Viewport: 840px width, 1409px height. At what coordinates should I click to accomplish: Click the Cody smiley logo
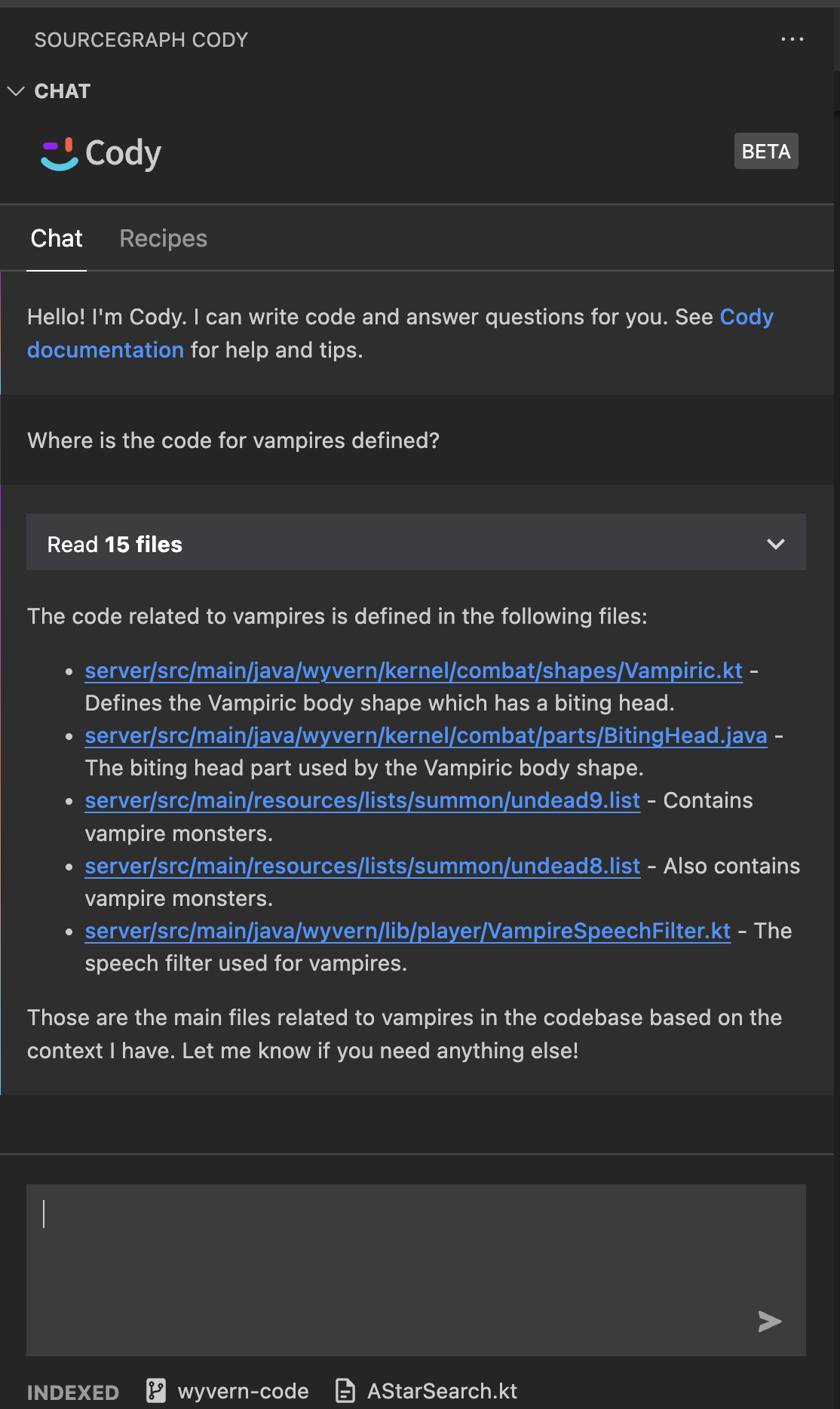60,154
